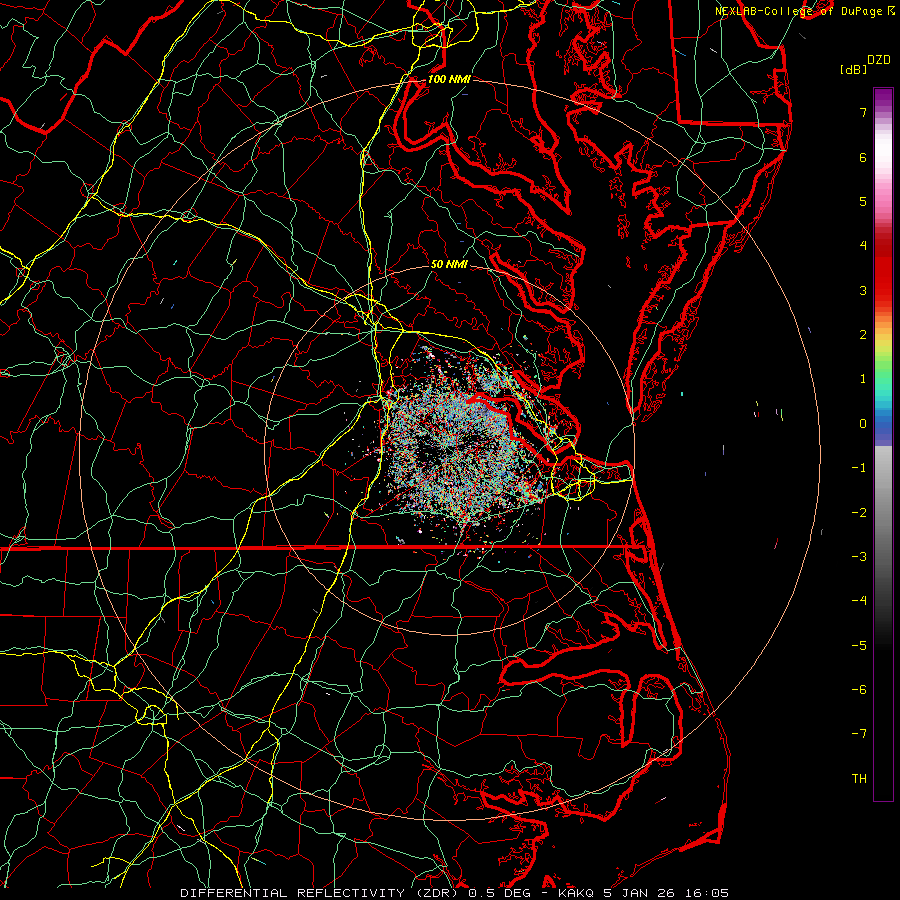Click the "5" value on the color scale
This screenshot has height=900, width=900.
863,201
